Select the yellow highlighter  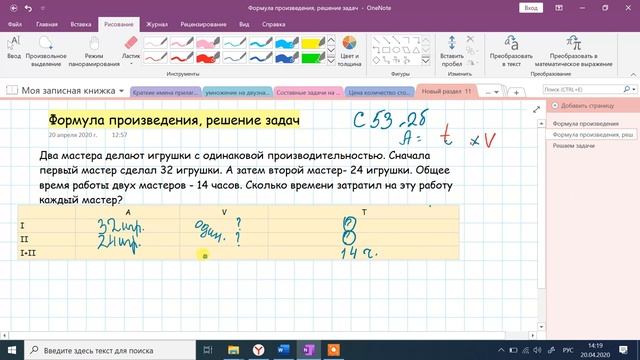(313, 42)
